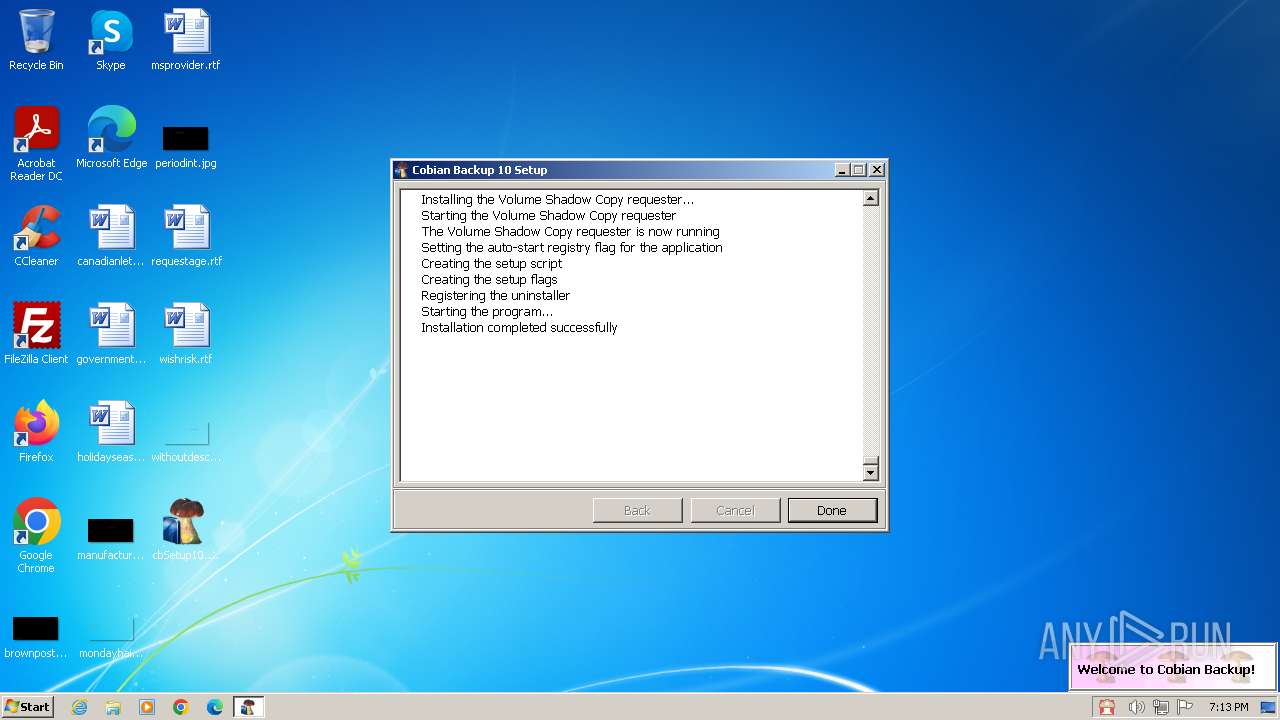Click the Show desktop button
The image size is (1280, 720).
coord(1269,707)
